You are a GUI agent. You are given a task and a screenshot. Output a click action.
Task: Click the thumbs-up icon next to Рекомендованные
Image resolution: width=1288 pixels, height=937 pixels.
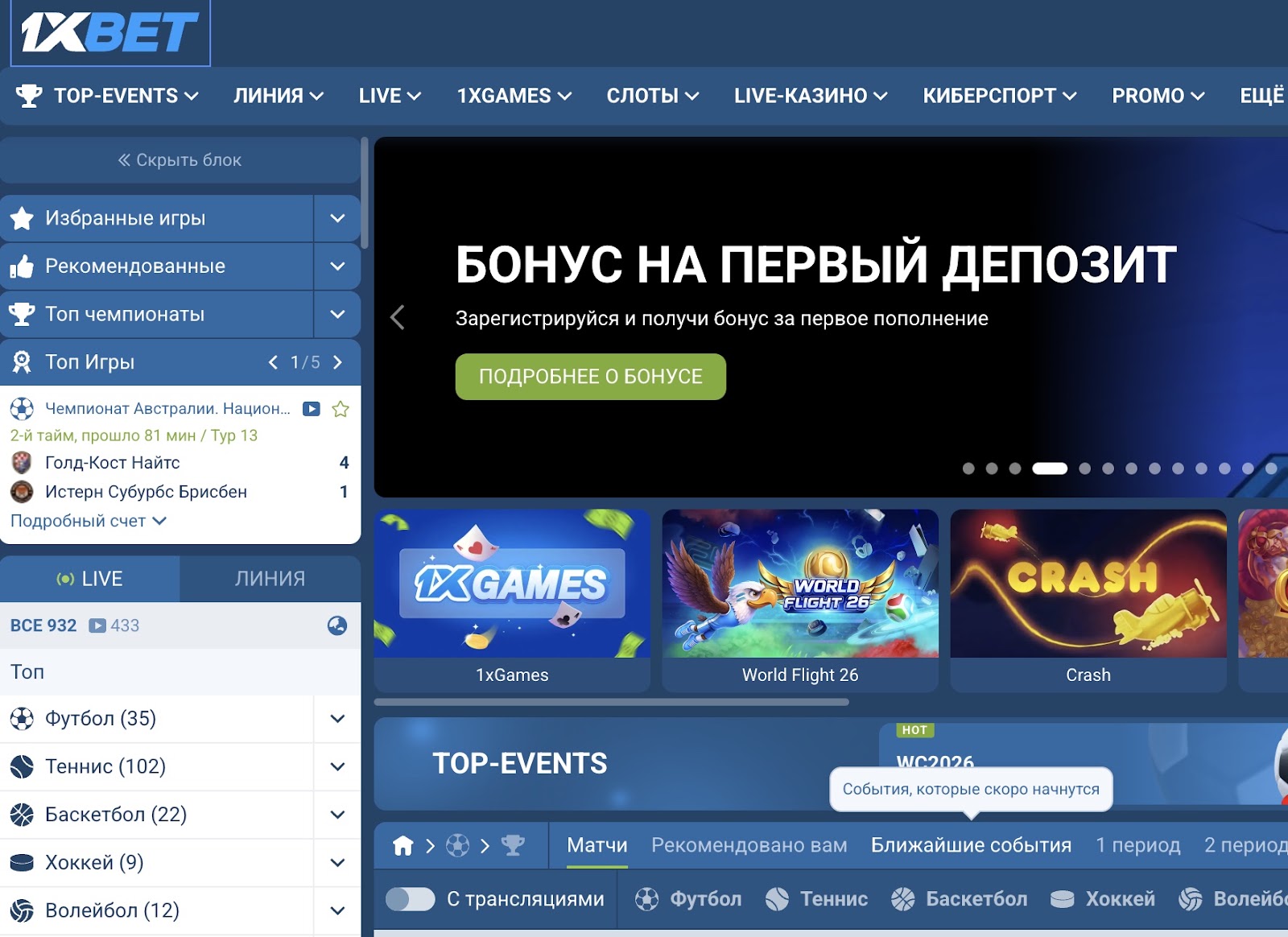click(x=22, y=266)
